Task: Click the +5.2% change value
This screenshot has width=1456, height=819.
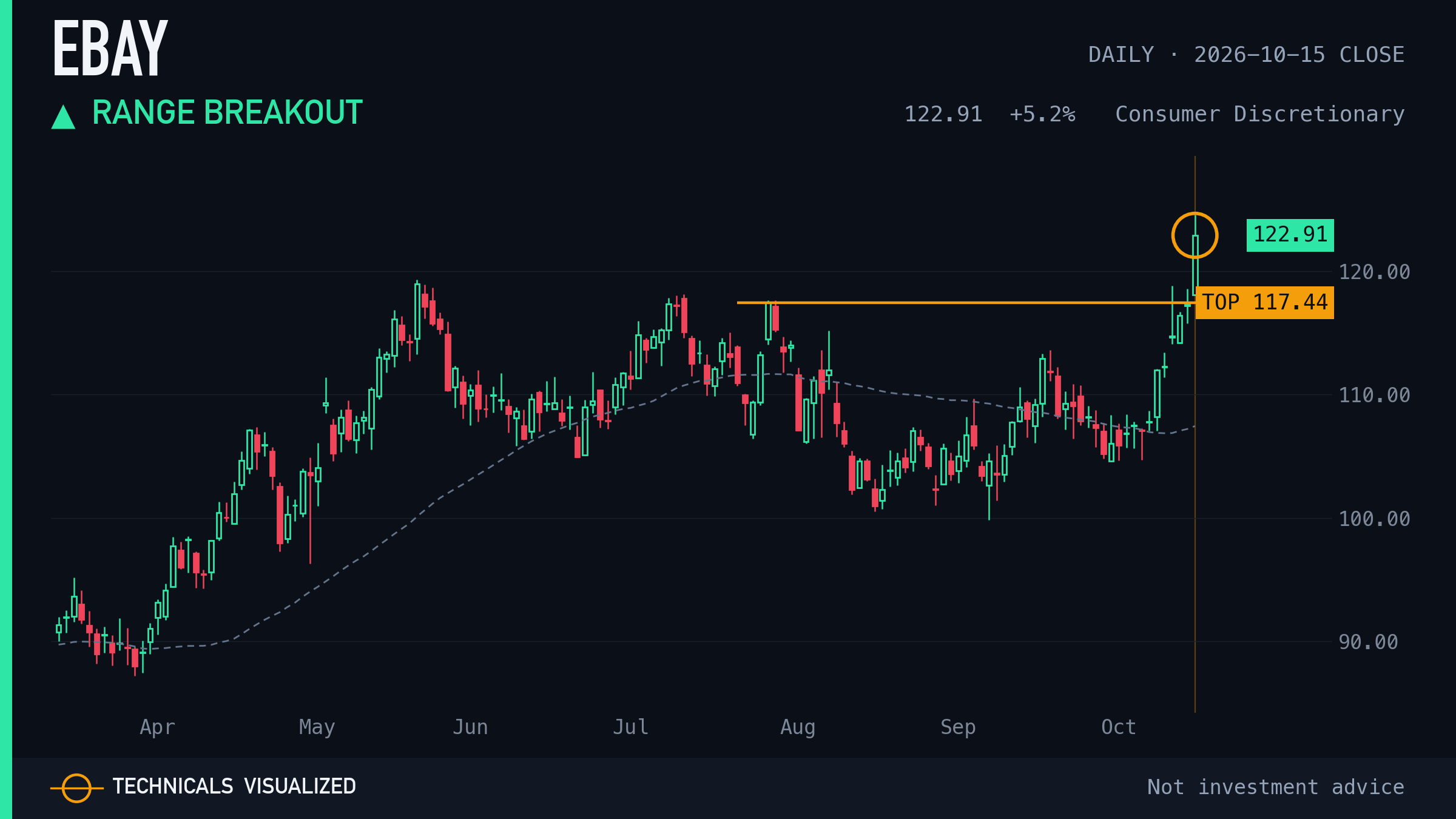Action: 1042,114
